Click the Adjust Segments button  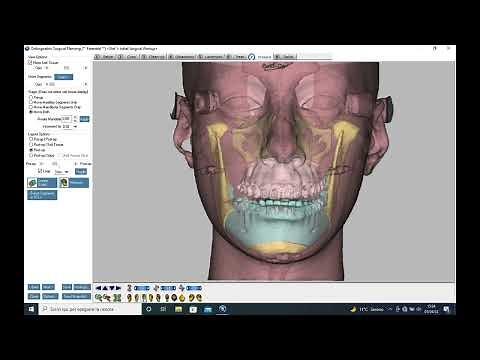[x=42, y=195]
